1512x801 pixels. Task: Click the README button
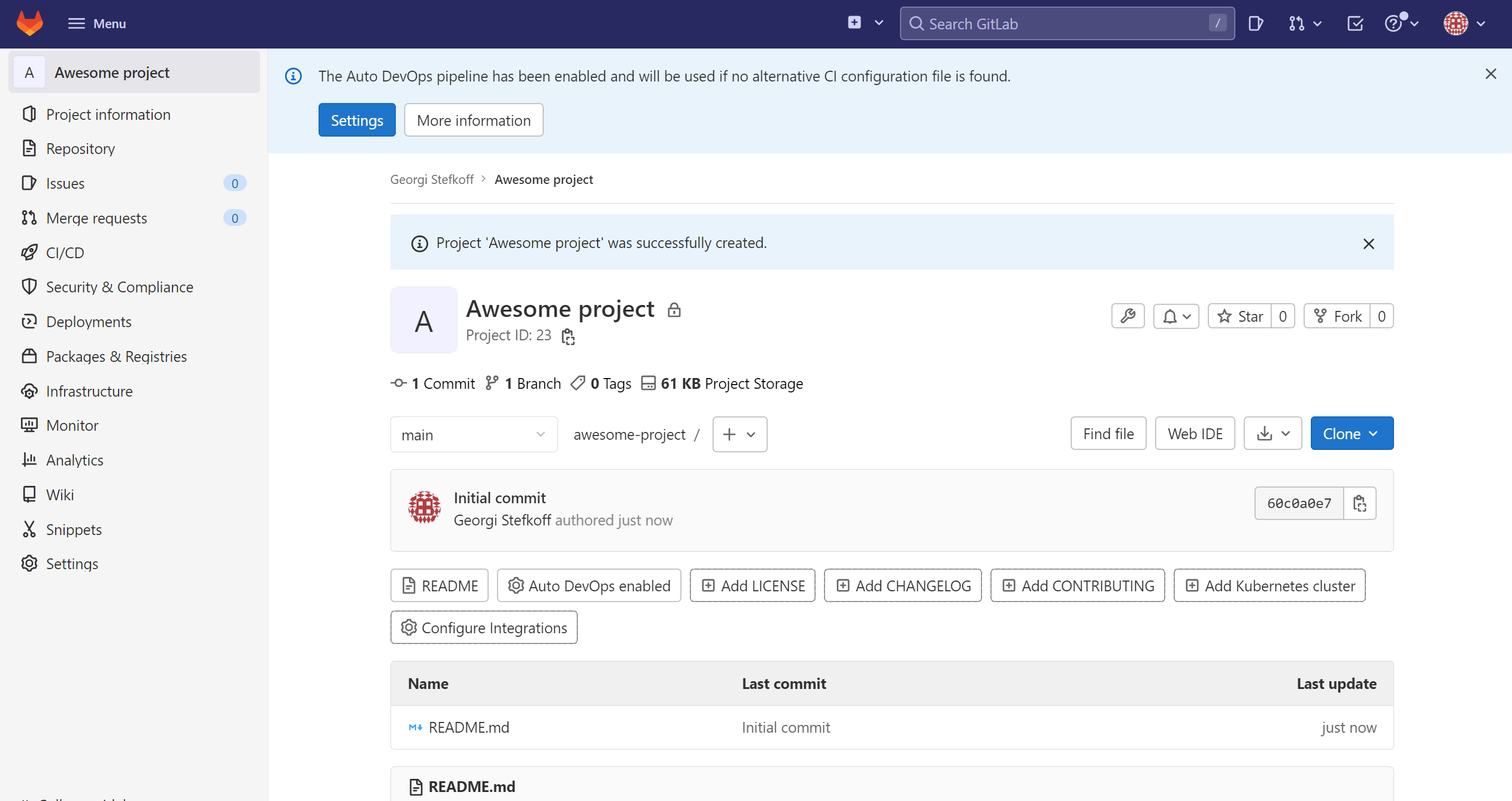[440, 585]
